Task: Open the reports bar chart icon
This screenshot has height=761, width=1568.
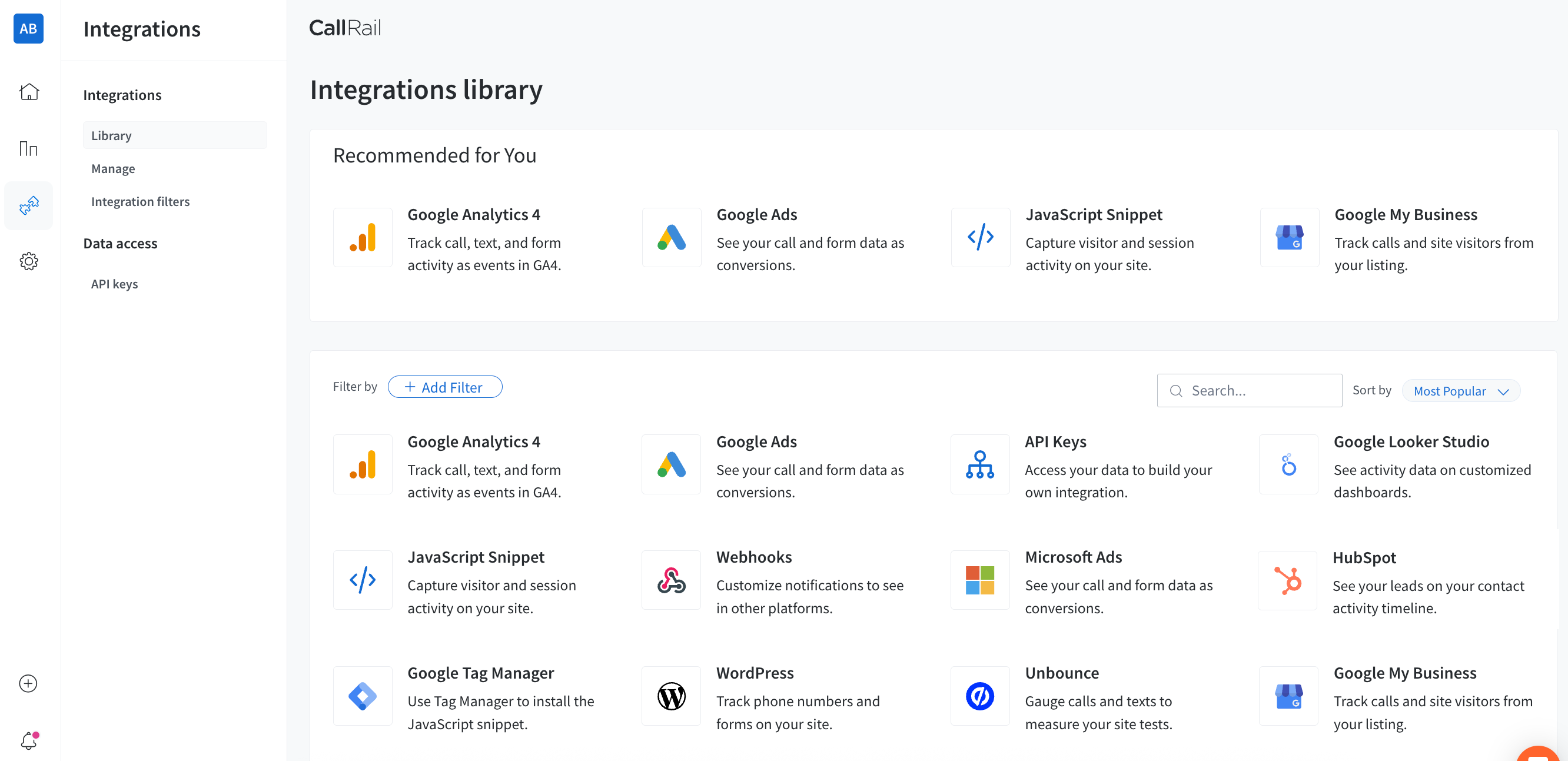Action: pos(29,148)
